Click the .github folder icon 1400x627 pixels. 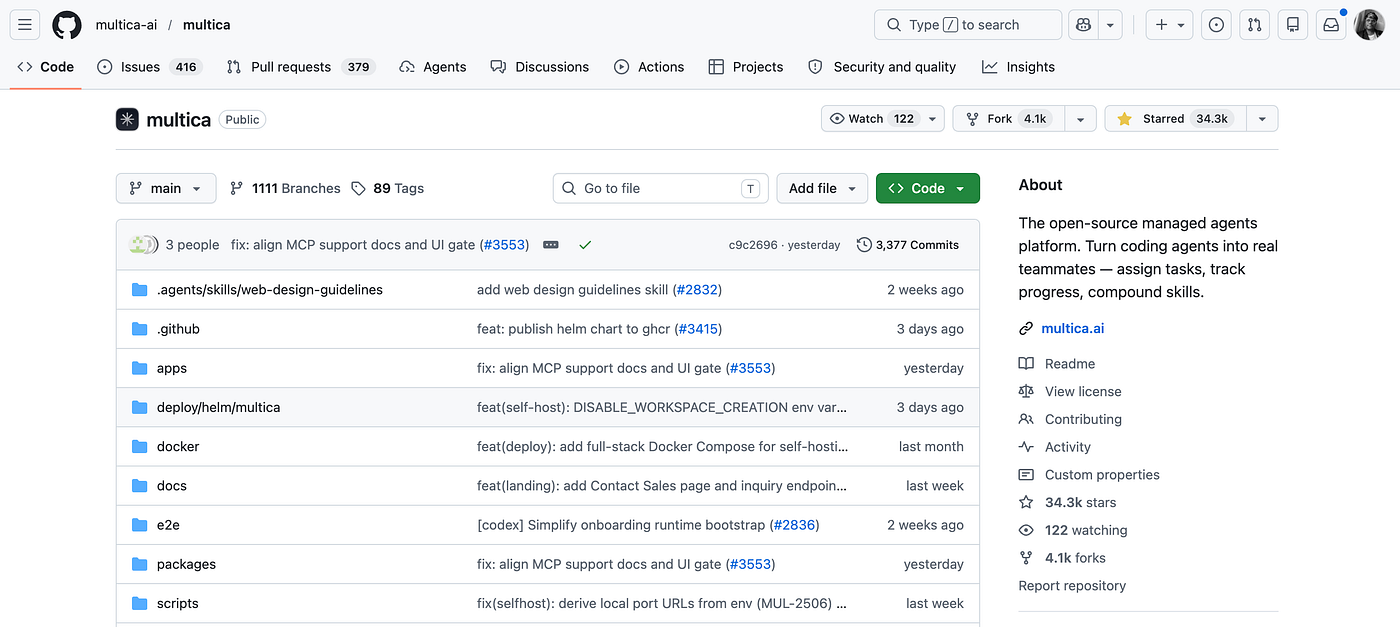click(x=140, y=329)
